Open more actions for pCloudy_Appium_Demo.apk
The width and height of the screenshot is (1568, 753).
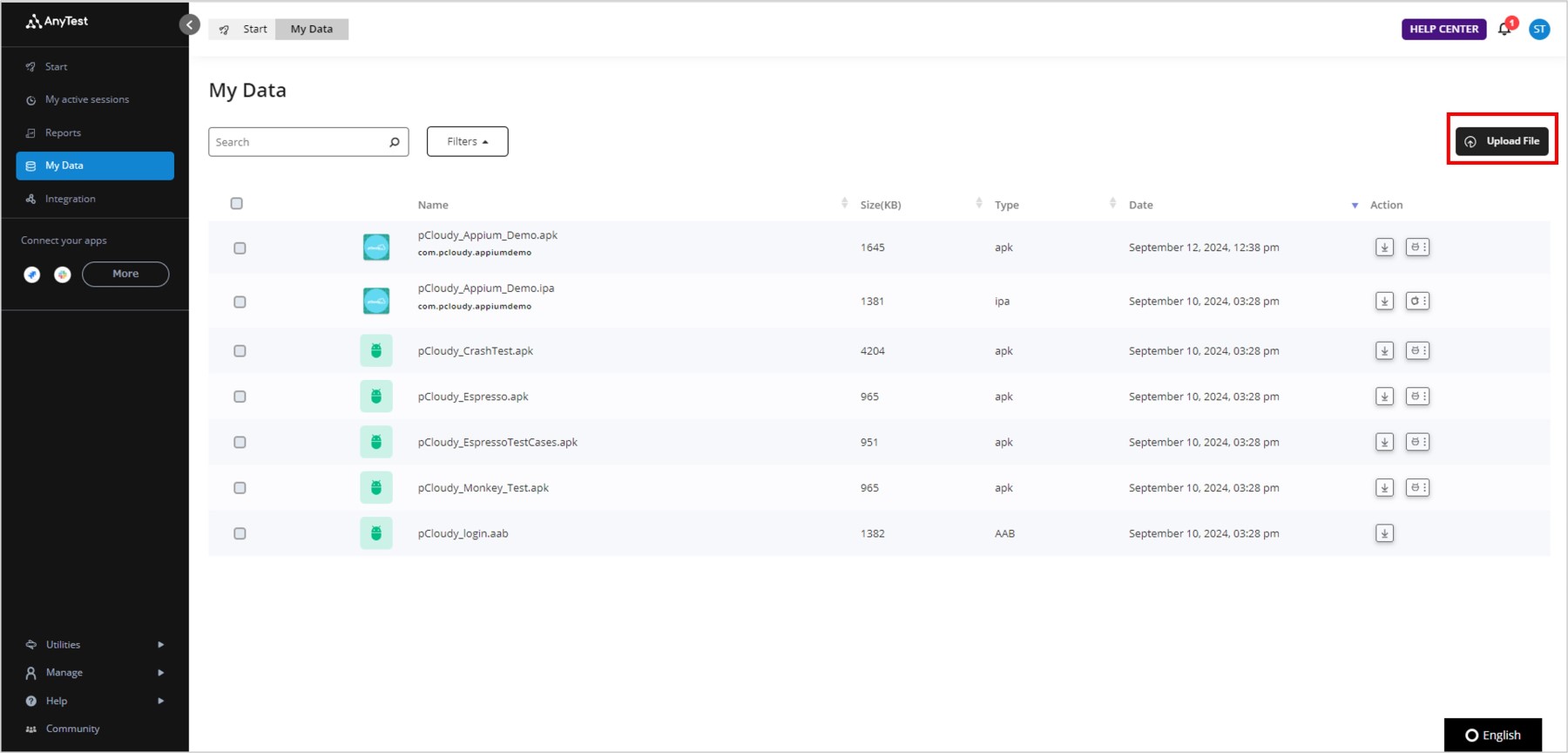[1417, 248]
